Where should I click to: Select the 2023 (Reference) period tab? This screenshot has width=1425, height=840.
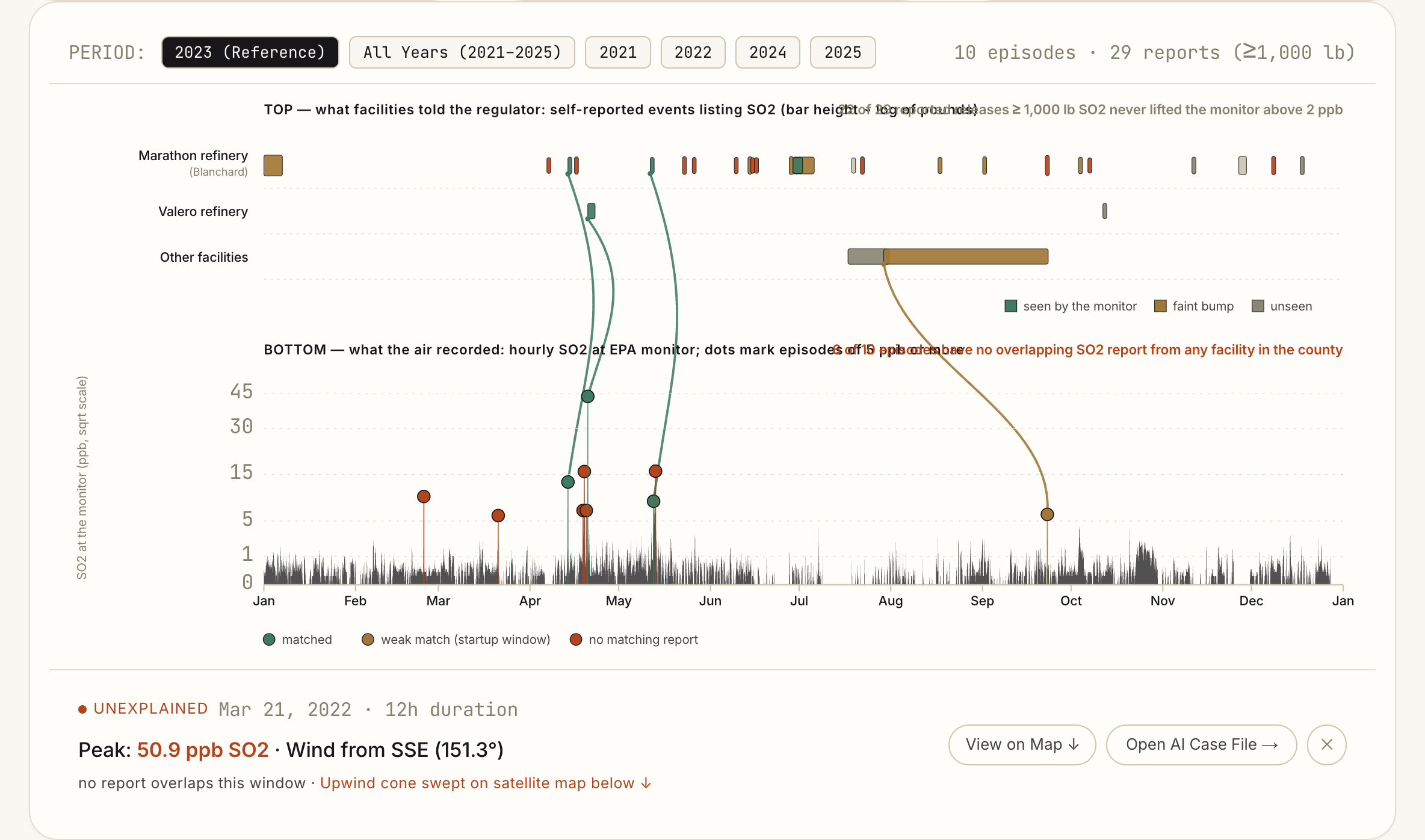tap(250, 52)
